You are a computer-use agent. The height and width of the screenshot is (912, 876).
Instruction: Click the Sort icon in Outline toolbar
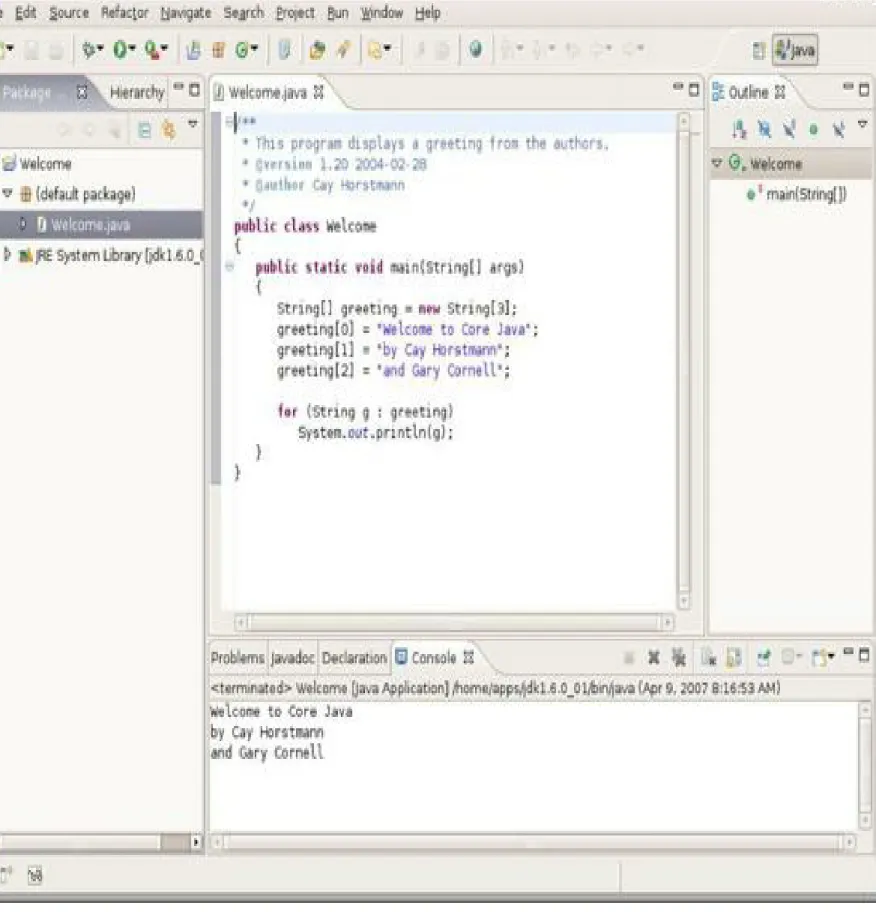coord(739,129)
